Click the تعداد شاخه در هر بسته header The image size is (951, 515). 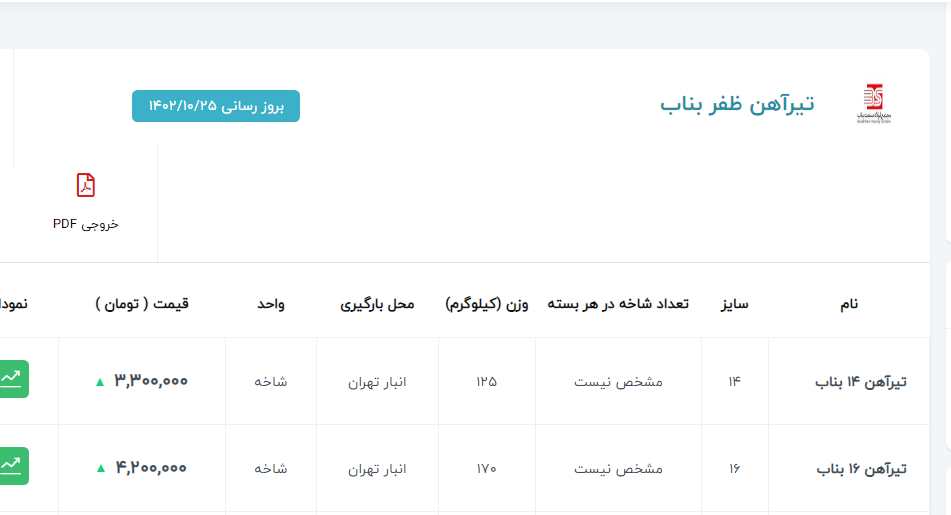coord(618,304)
